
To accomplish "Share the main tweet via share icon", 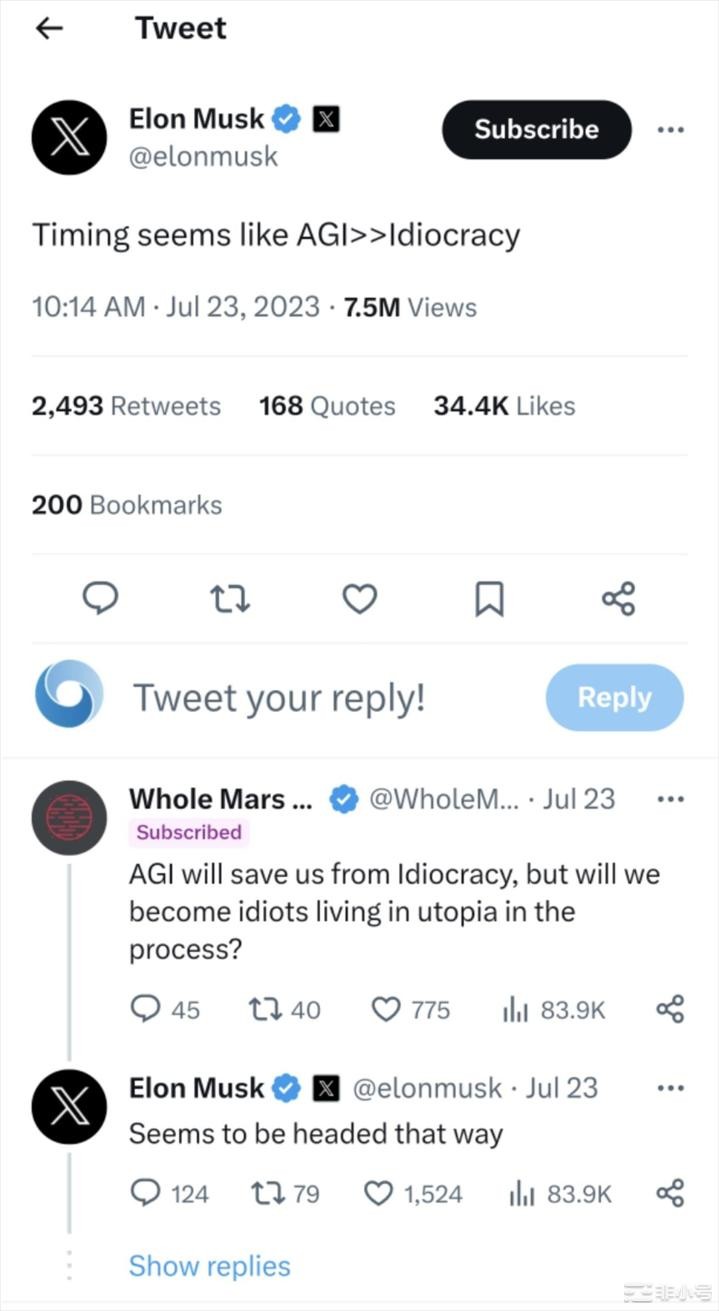I will coord(618,599).
